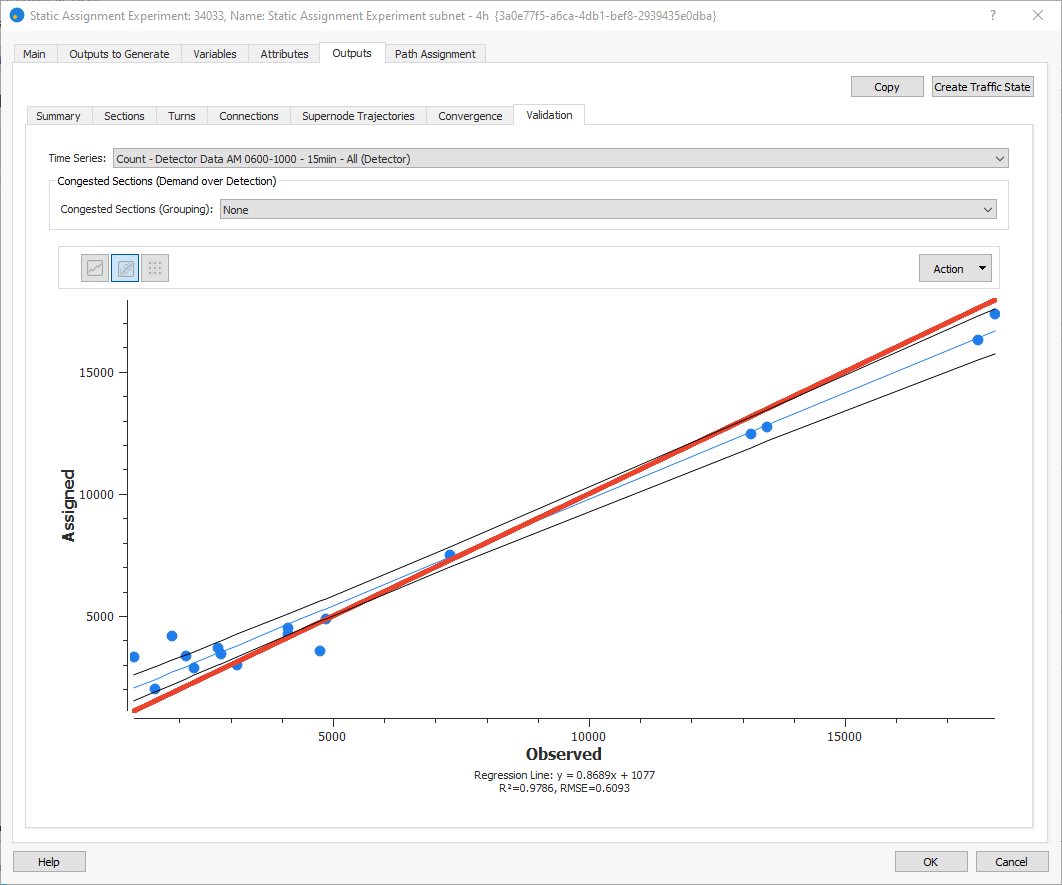Click the Help button

click(49, 862)
